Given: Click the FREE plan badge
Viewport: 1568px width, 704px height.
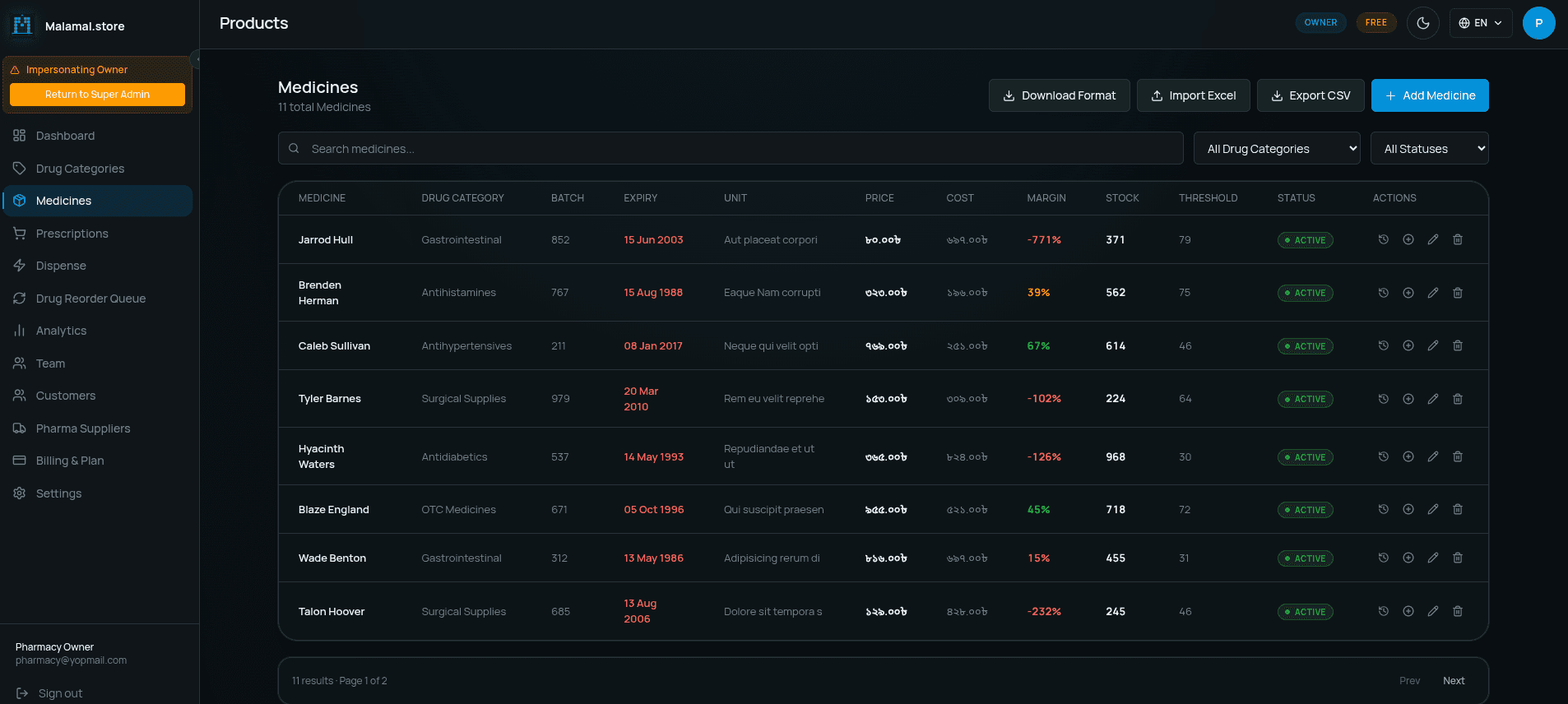Looking at the screenshot, I should tap(1375, 23).
